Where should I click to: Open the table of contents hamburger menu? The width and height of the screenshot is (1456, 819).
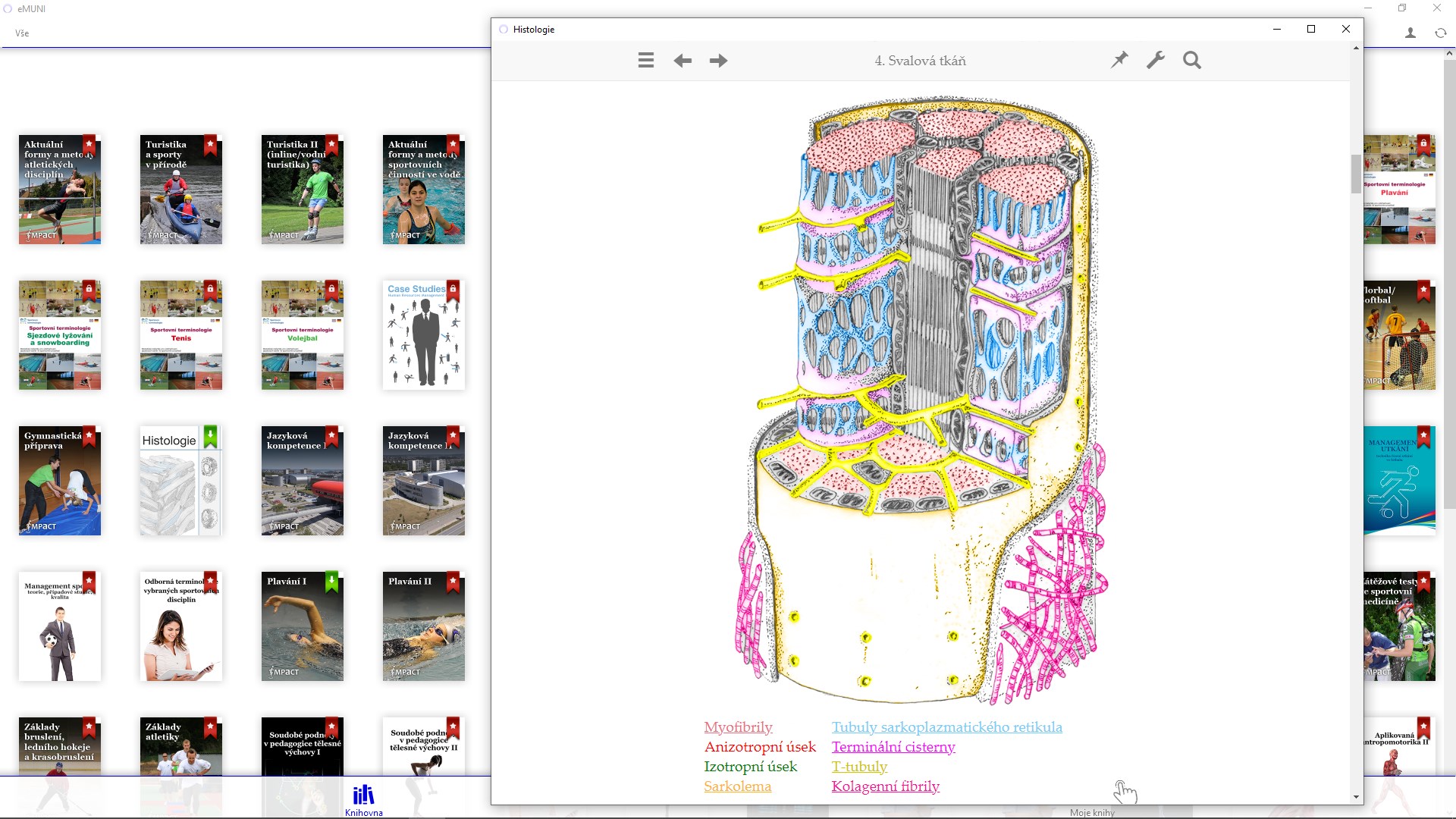pyautogui.click(x=645, y=61)
